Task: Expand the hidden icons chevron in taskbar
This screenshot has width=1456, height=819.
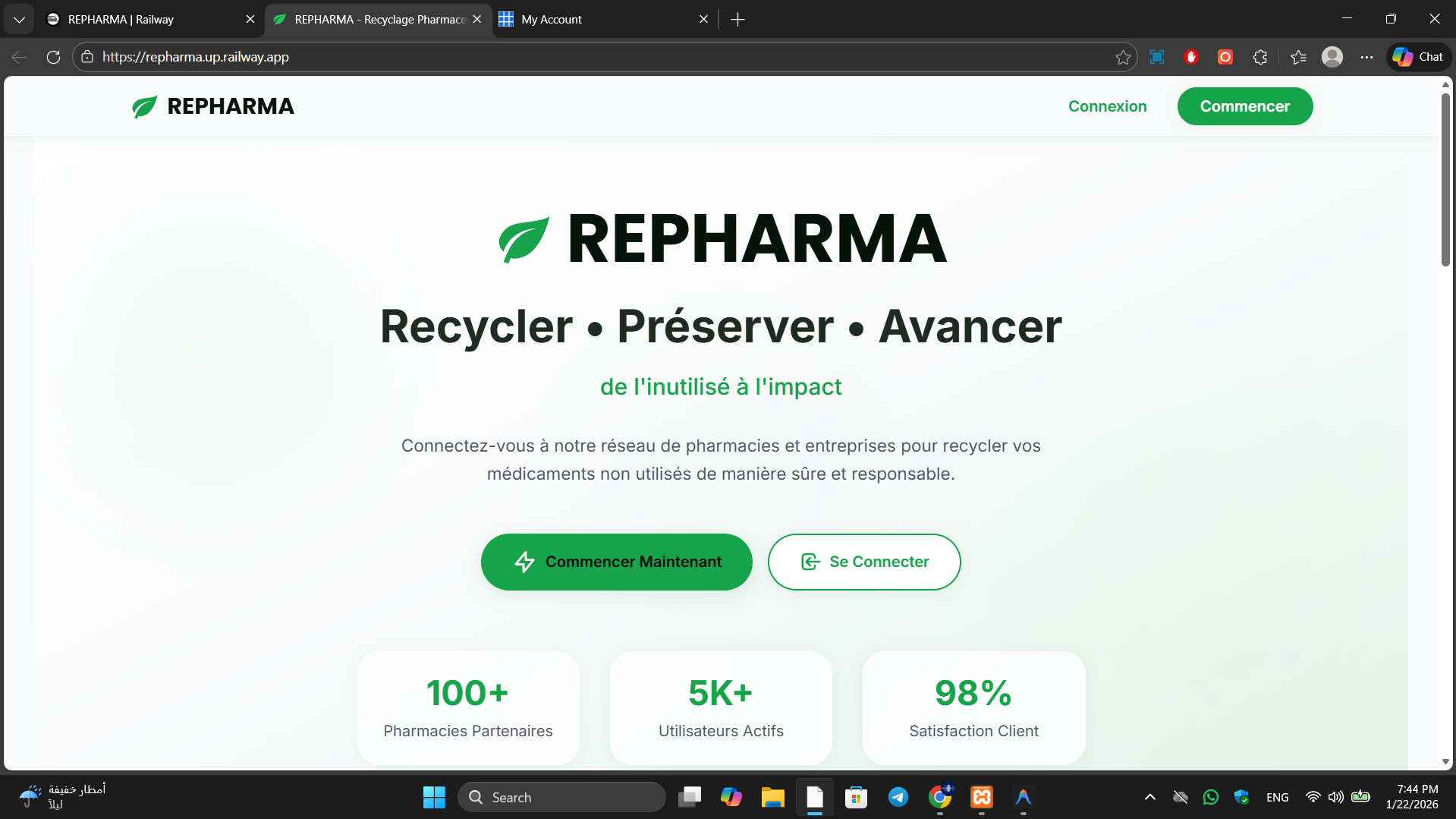Action: coord(1149,797)
